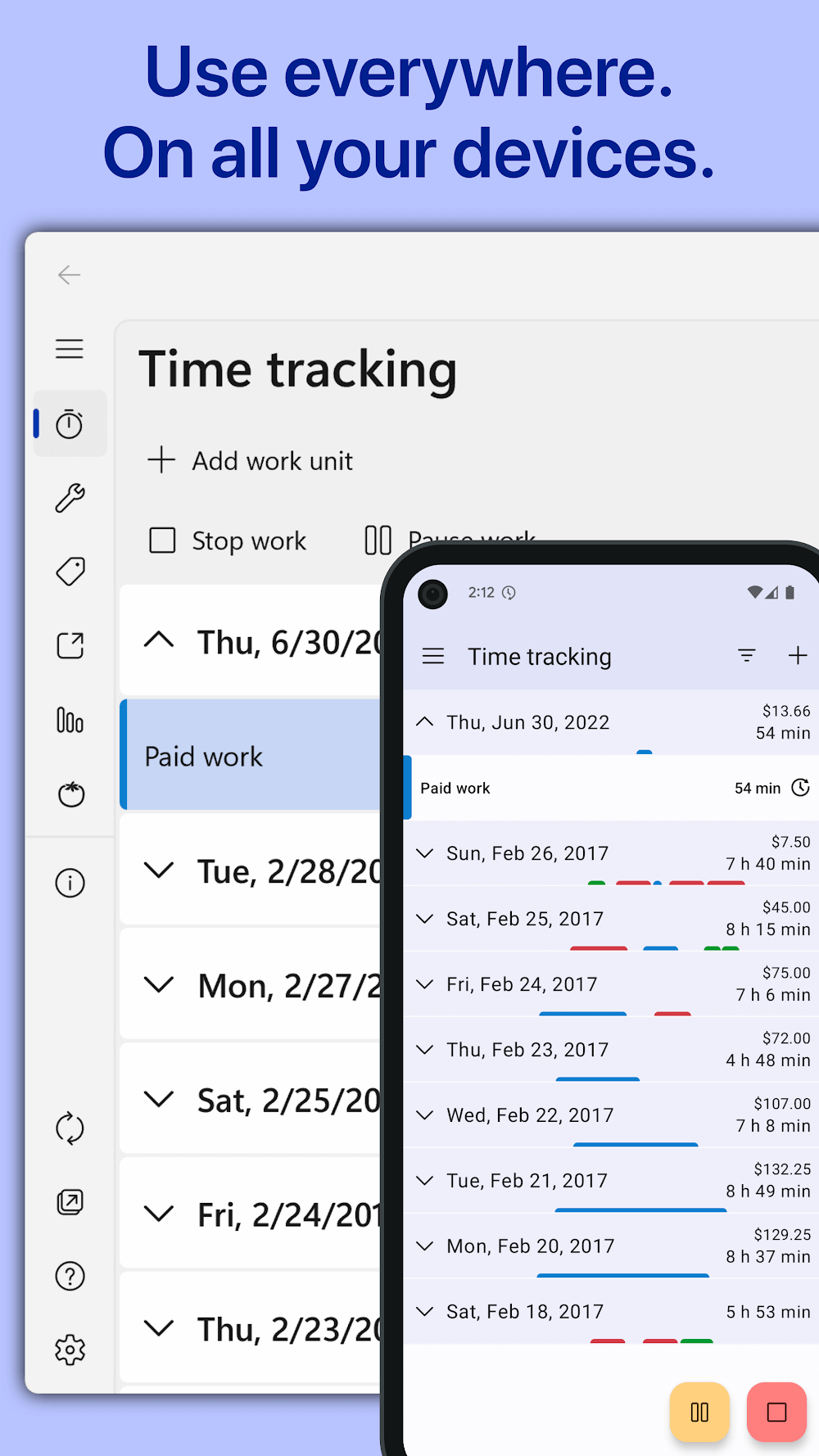Open the wrench tasks icon in sidebar
Viewport: 819px width, 1456px height.
click(x=70, y=498)
